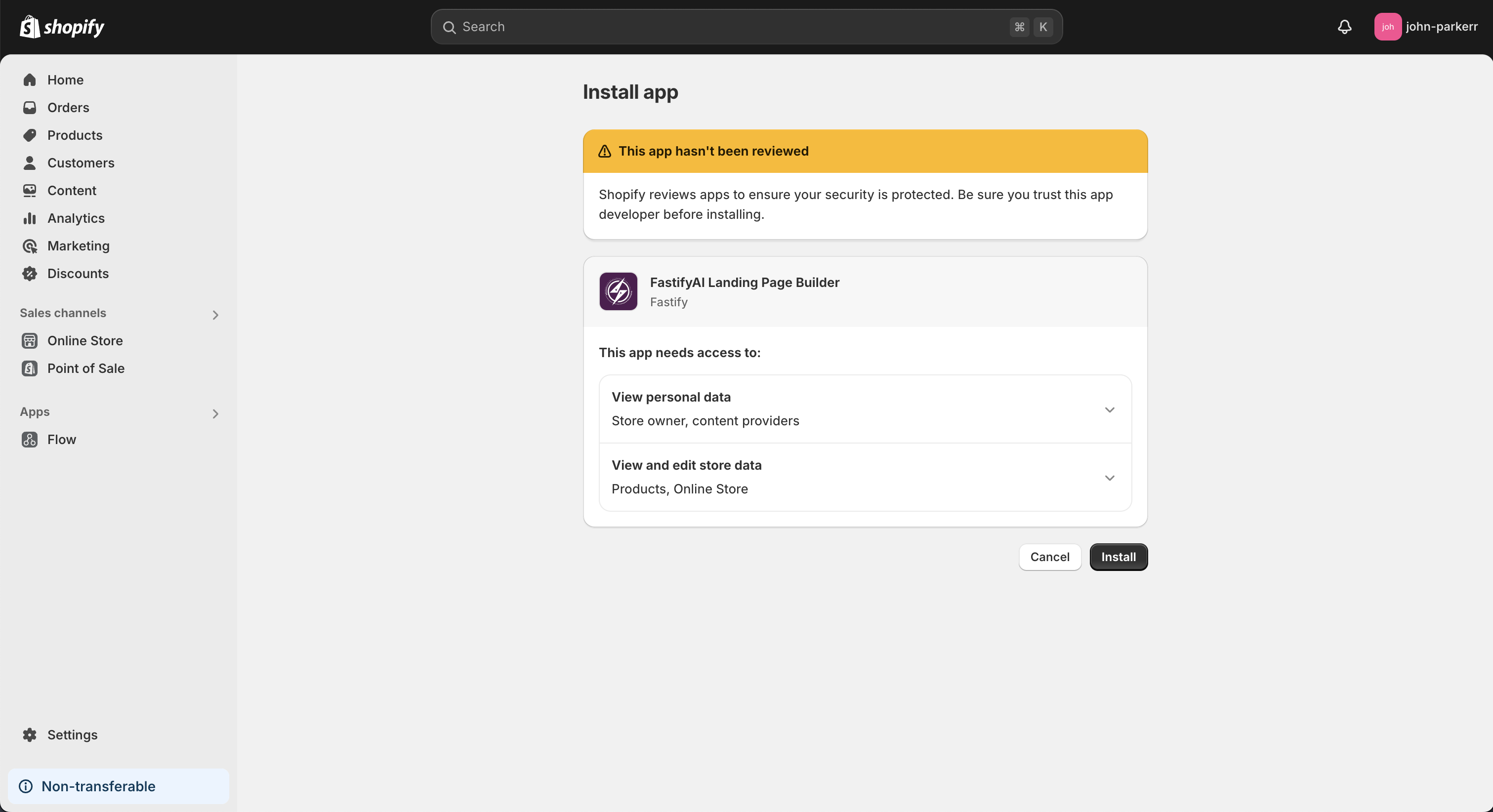Click the Content menu label
1493x812 pixels.
tap(72, 191)
